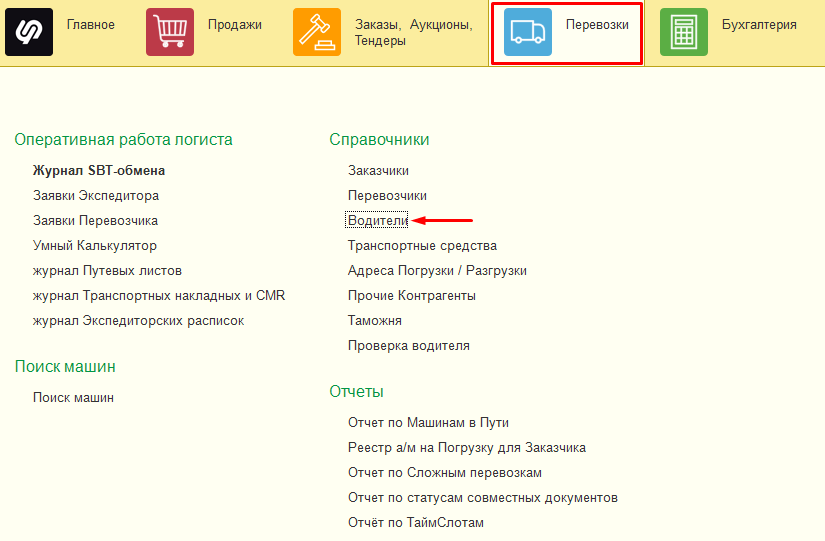Click the black logo icon for Главное

coord(29,32)
